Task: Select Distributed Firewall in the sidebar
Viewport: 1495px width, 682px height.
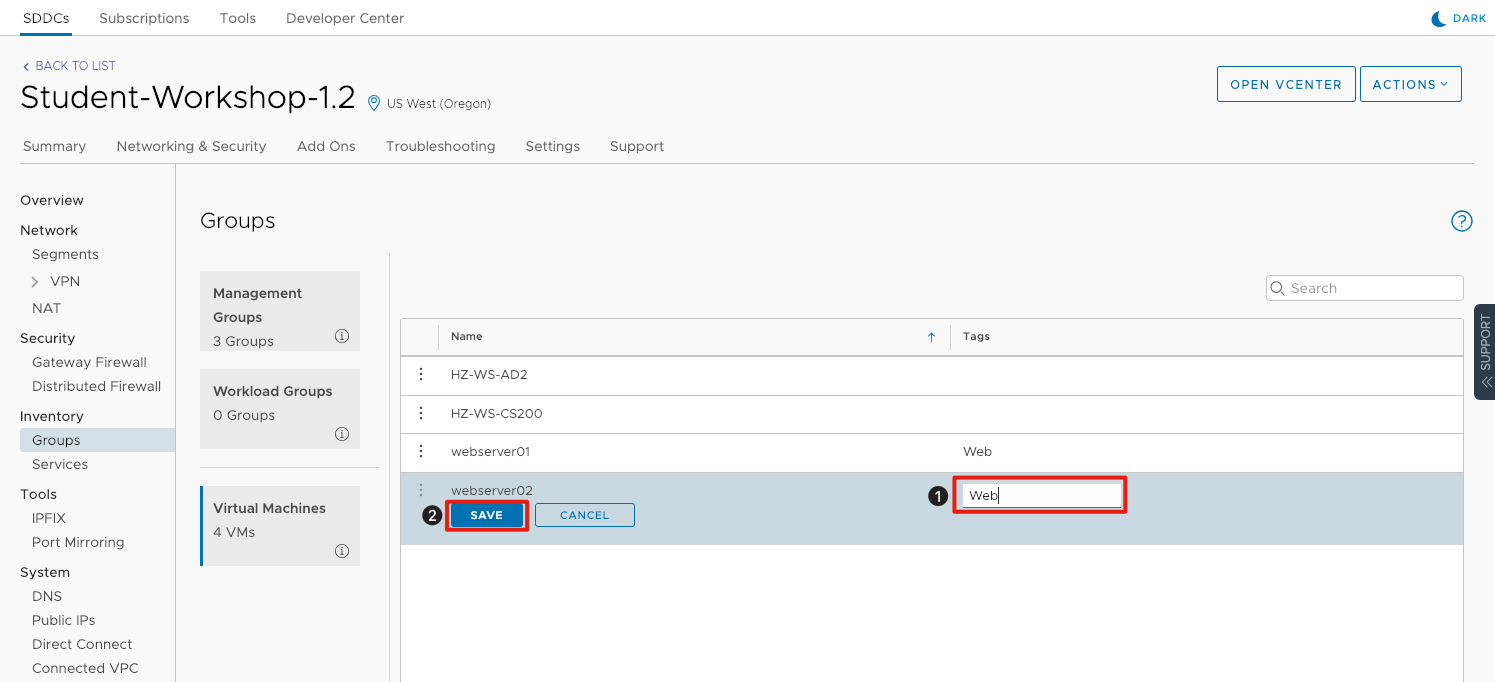Action: [96, 386]
